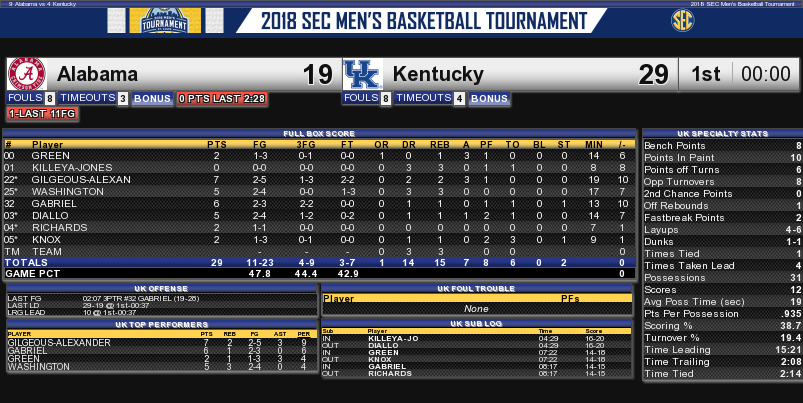The image size is (803, 403).
Task: Select GABRIEL in UK Top Performers
Action: [28, 351]
